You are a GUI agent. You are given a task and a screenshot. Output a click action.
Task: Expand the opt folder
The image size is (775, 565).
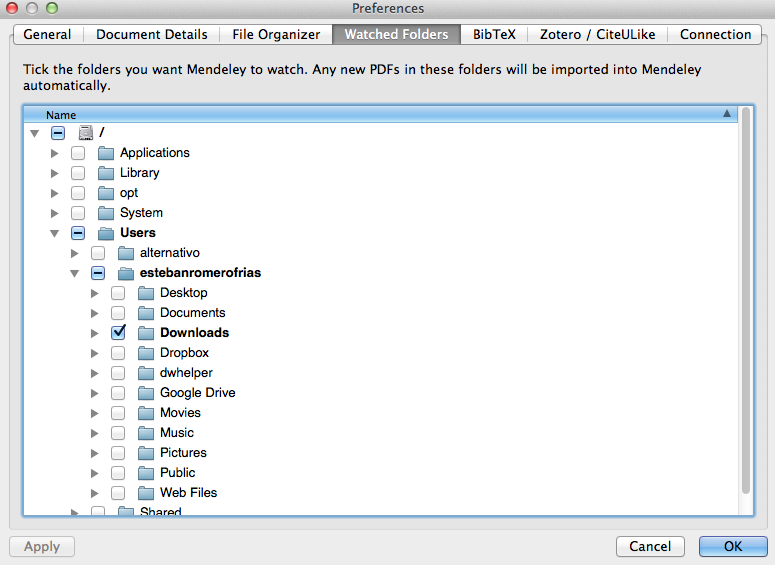(54, 193)
